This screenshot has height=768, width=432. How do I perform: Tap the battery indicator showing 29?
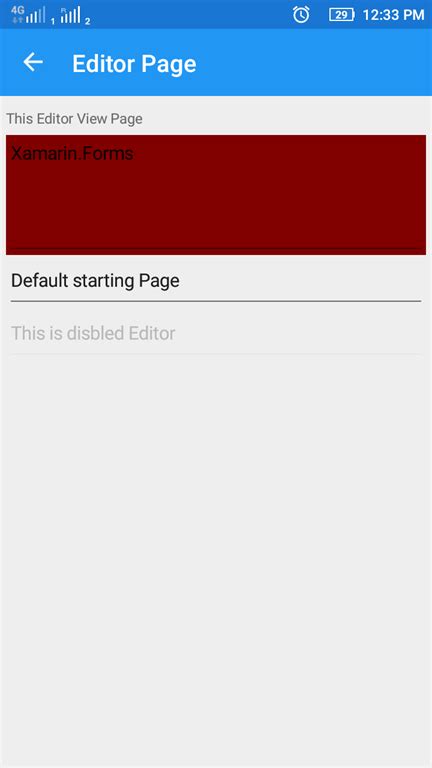341,15
